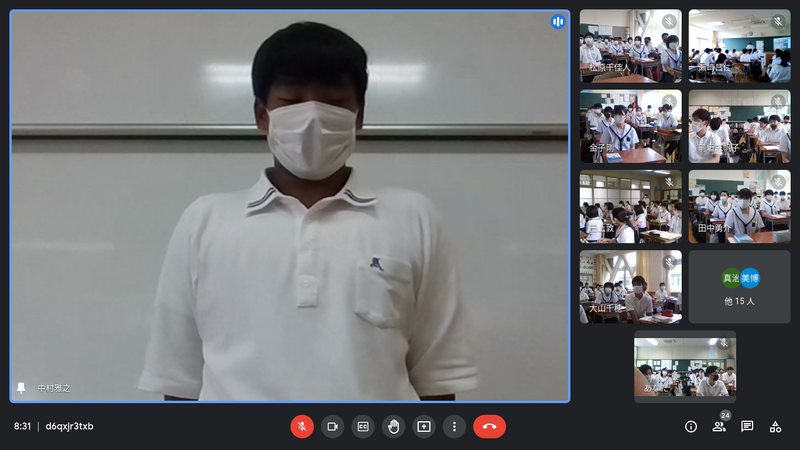This screenshot has height=450, width=800.
Task: Click the present screen icon
Action: (424, 426)
